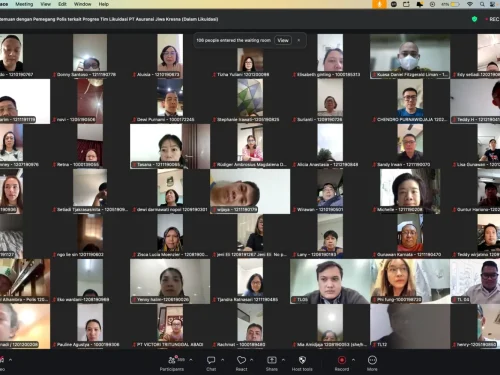Viewport: 500px width, 375px height.
Task: Click the dewi darmawati nopel name label
Action: pos(170,210)
